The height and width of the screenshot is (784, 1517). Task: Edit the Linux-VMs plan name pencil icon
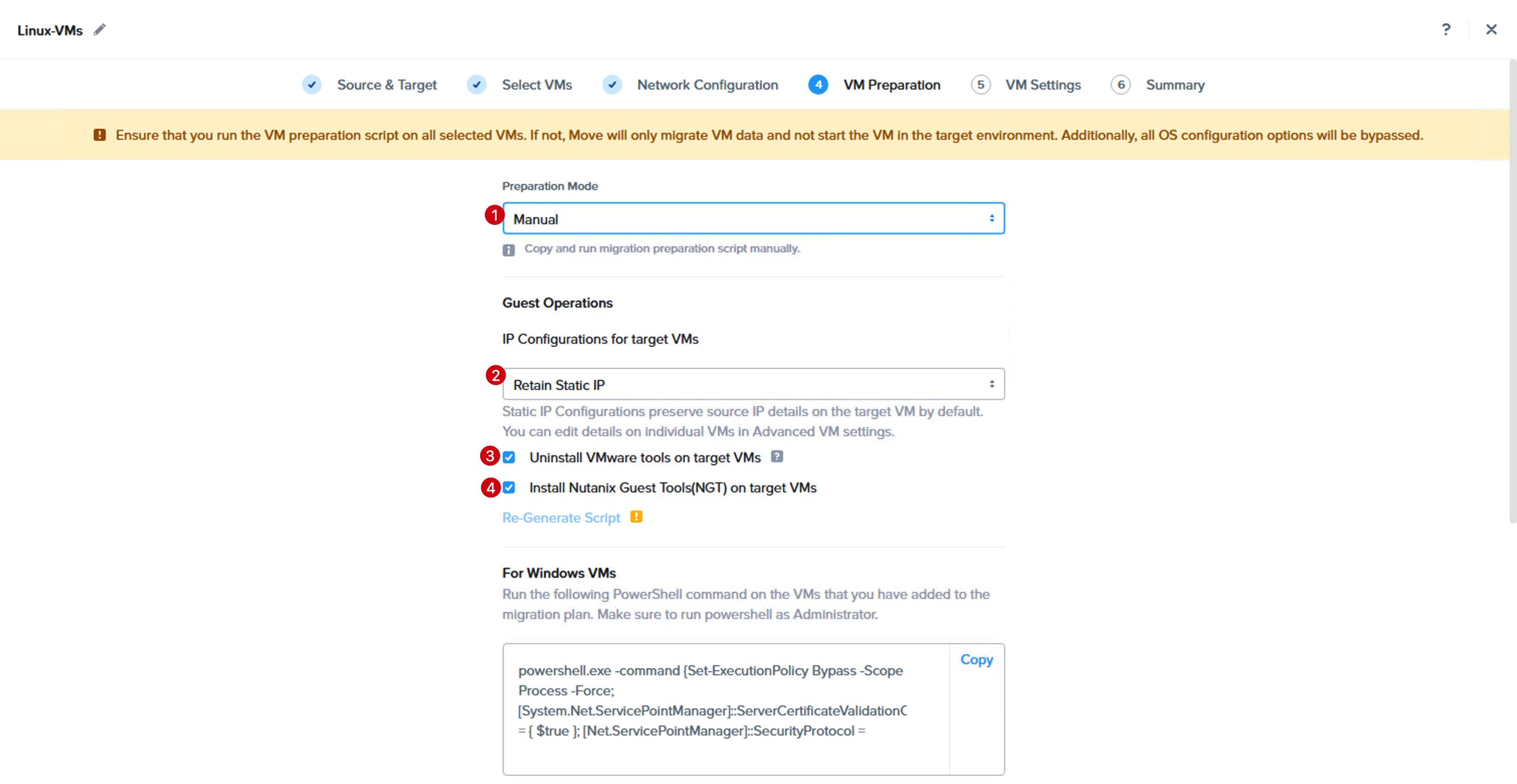(100, 30)
